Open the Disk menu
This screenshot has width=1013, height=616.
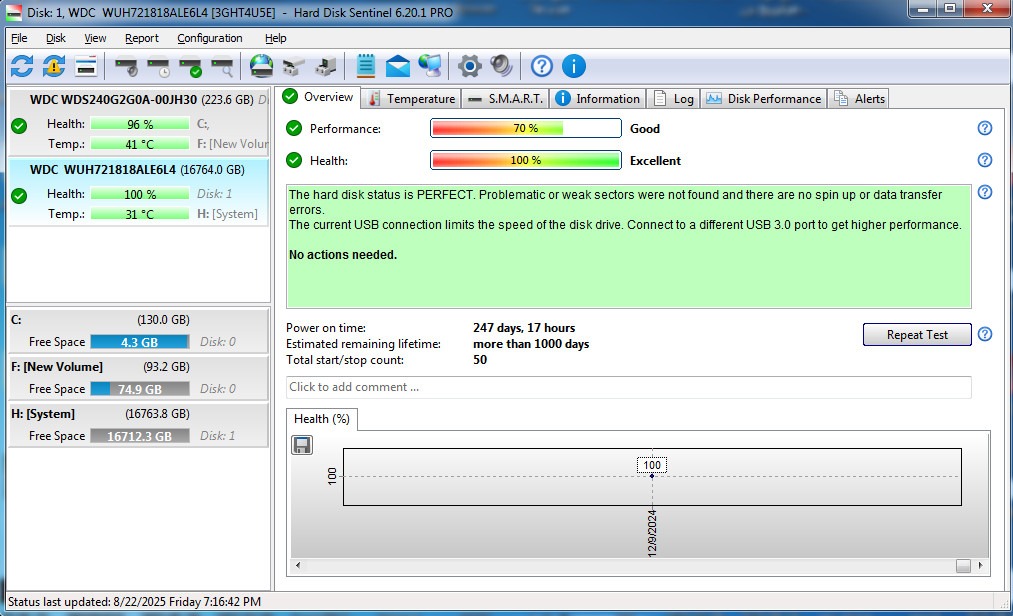(56, 38)
